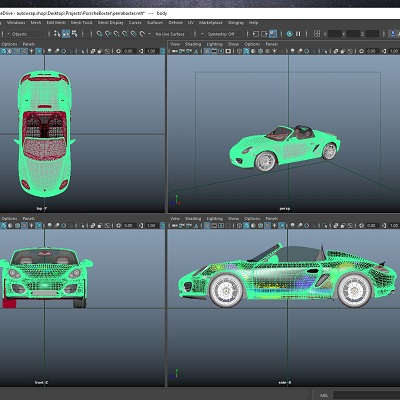Click user account icon at status line end
The image size is (400, 400).
click(393, 34)
